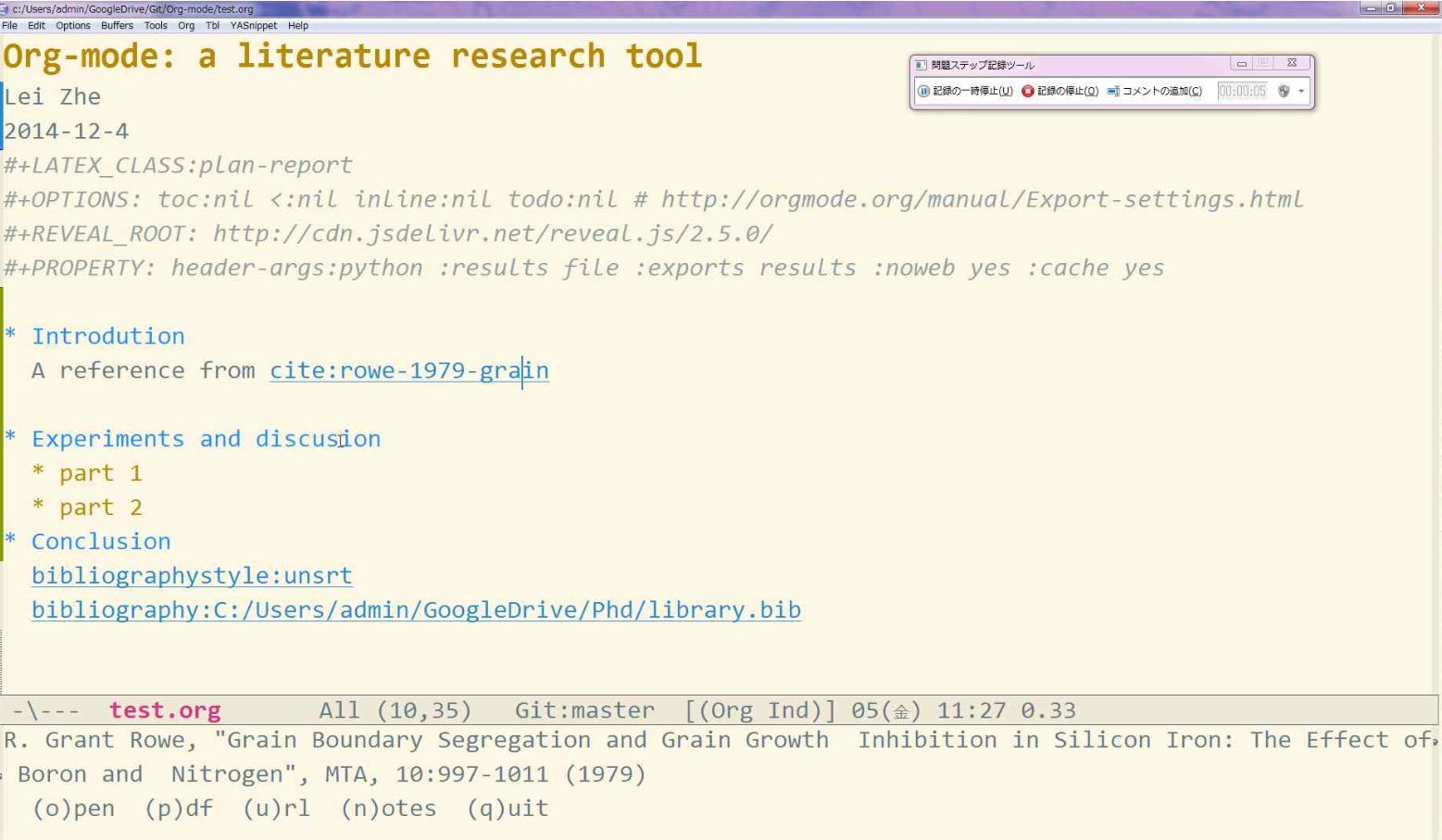Choose the (o)pen option in minibuffer
Screen dimensions: 1442x840
73,809
